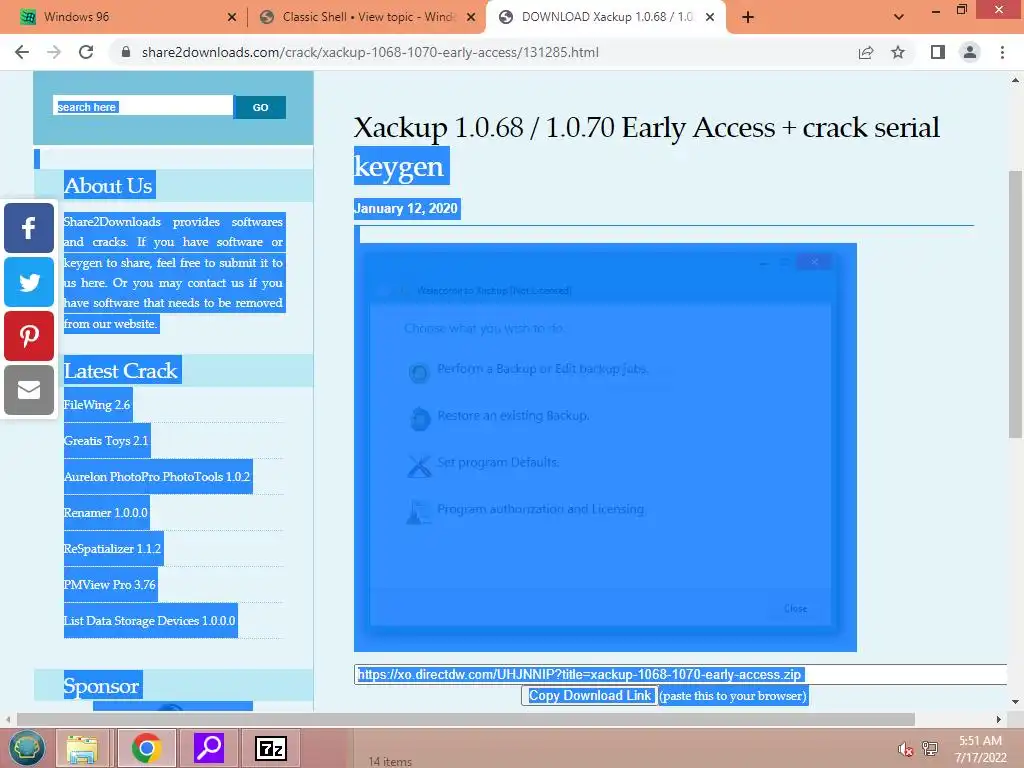View site lock security info
Viewport: 1024px width, 768px height.
tap(126, 52)
